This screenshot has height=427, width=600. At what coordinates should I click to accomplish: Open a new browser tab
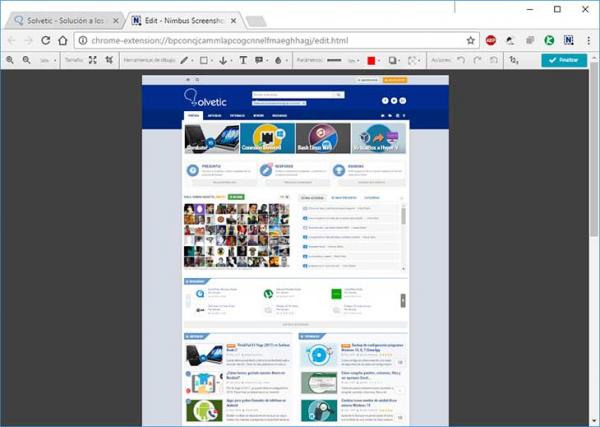click(x=256, y=21)
